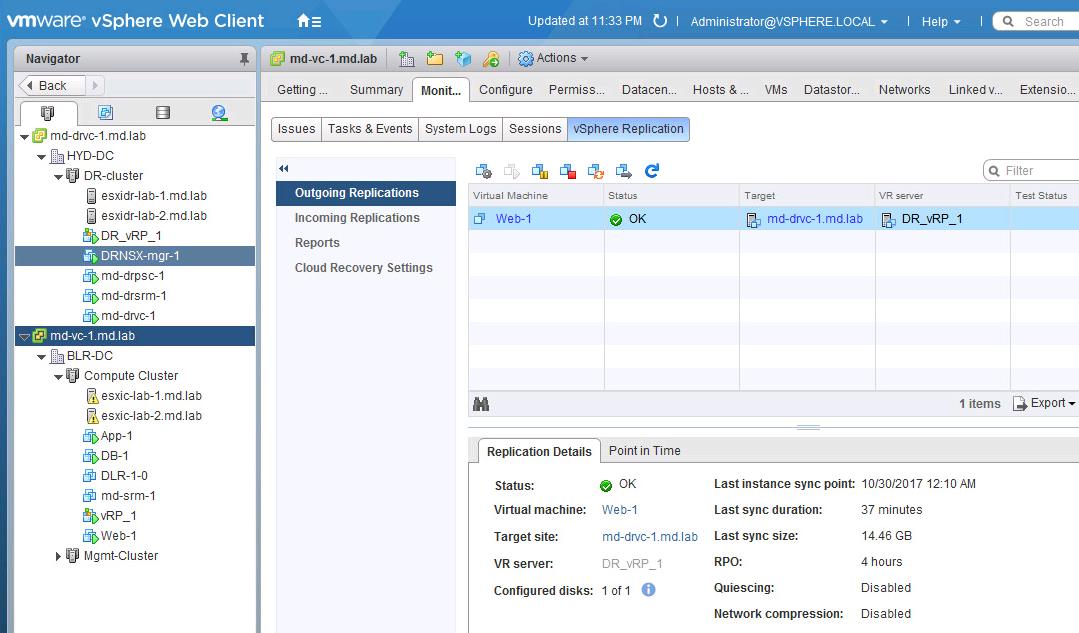Screen dimensions: 1079x633
Task: Switch to Issues sub-tab
Action: click(297, 129)
